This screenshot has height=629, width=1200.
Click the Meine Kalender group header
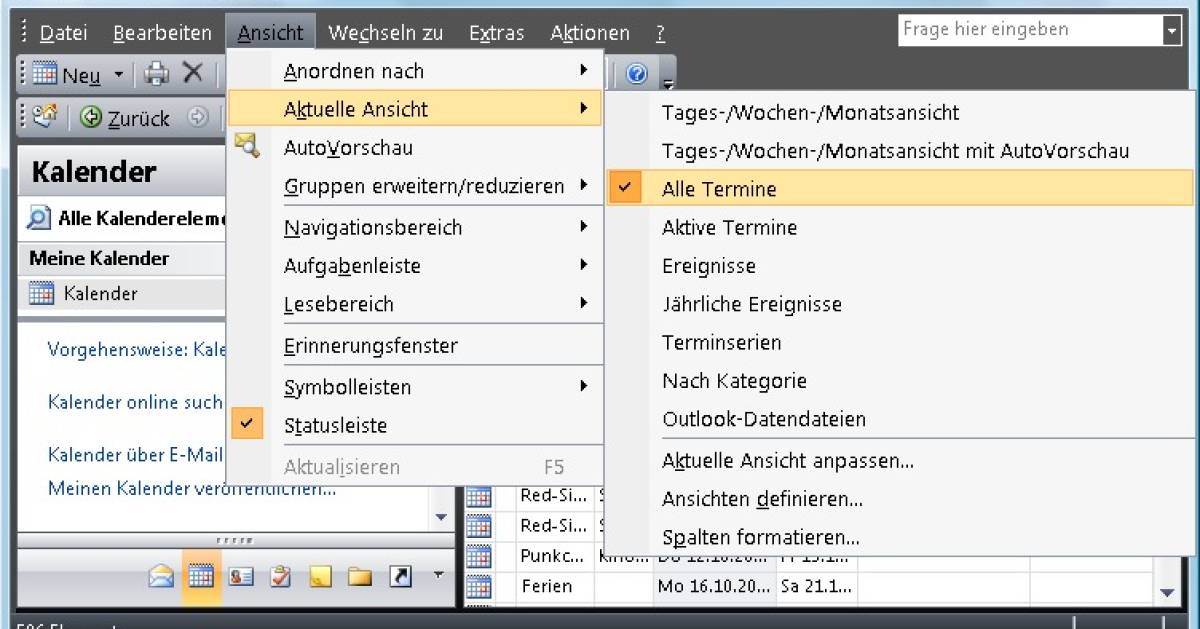coord(122,258)
